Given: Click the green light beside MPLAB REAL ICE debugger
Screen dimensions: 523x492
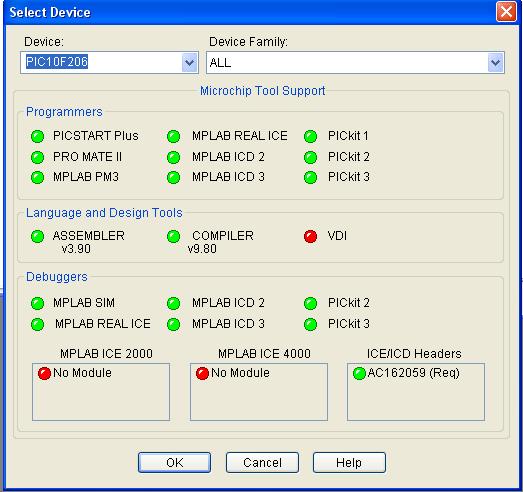Looking at the screenshot, I should pos(37,324).
